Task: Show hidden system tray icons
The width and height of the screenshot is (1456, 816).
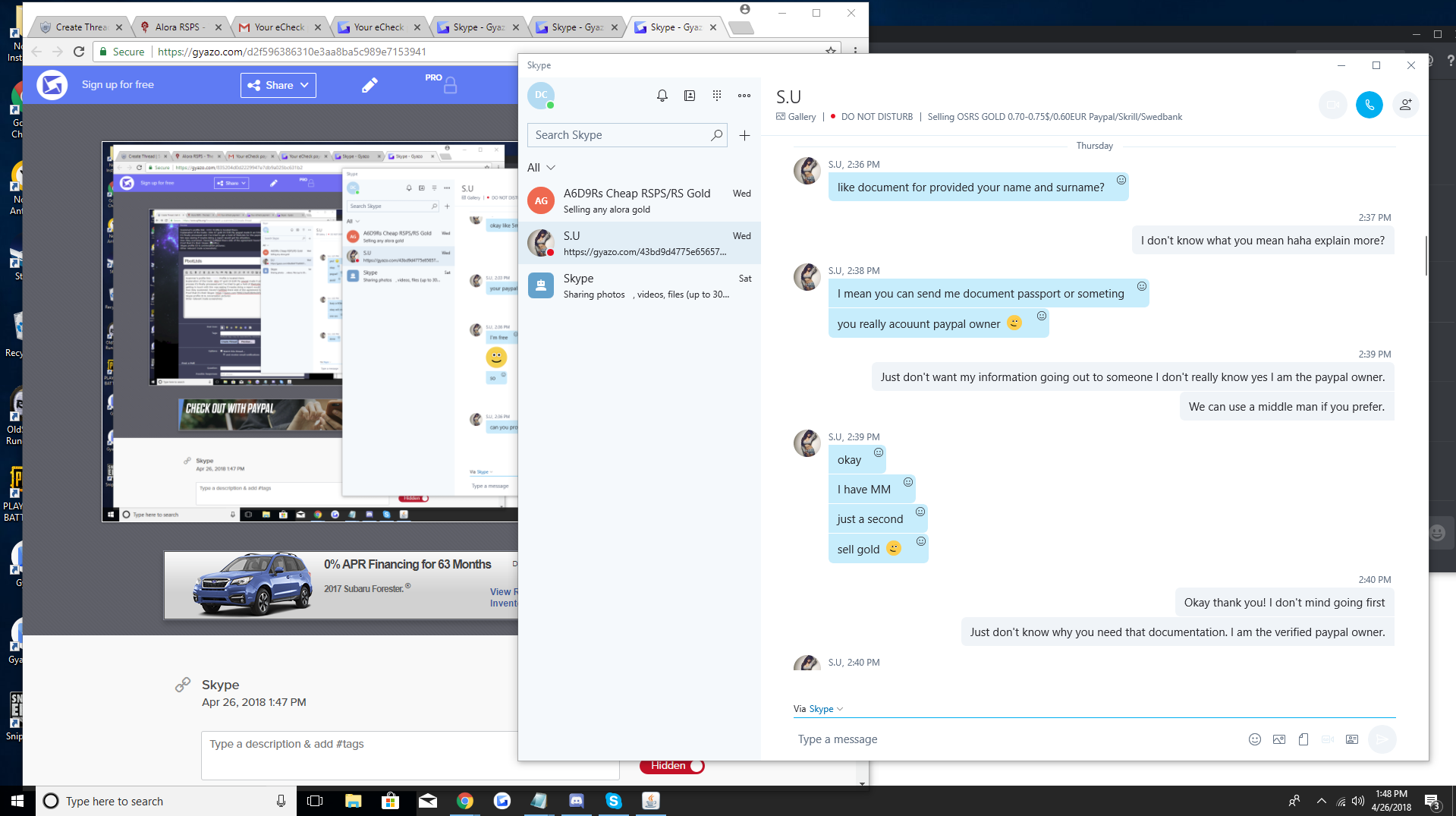Action: coord(1322,801)
